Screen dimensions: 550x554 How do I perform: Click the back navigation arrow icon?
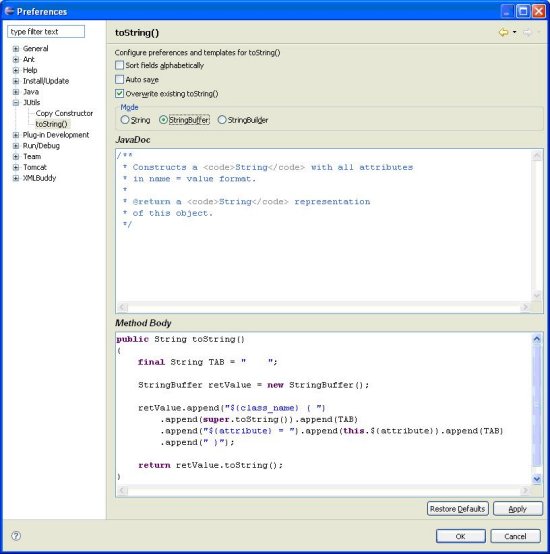504,33
